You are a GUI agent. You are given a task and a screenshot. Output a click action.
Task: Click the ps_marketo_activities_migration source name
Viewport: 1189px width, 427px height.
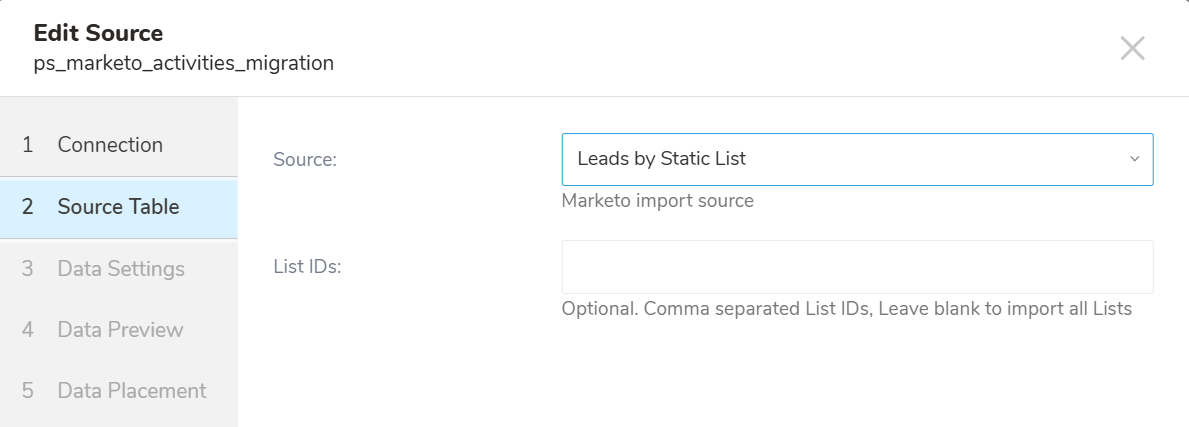pyautogui.click(x=183, y=64)
